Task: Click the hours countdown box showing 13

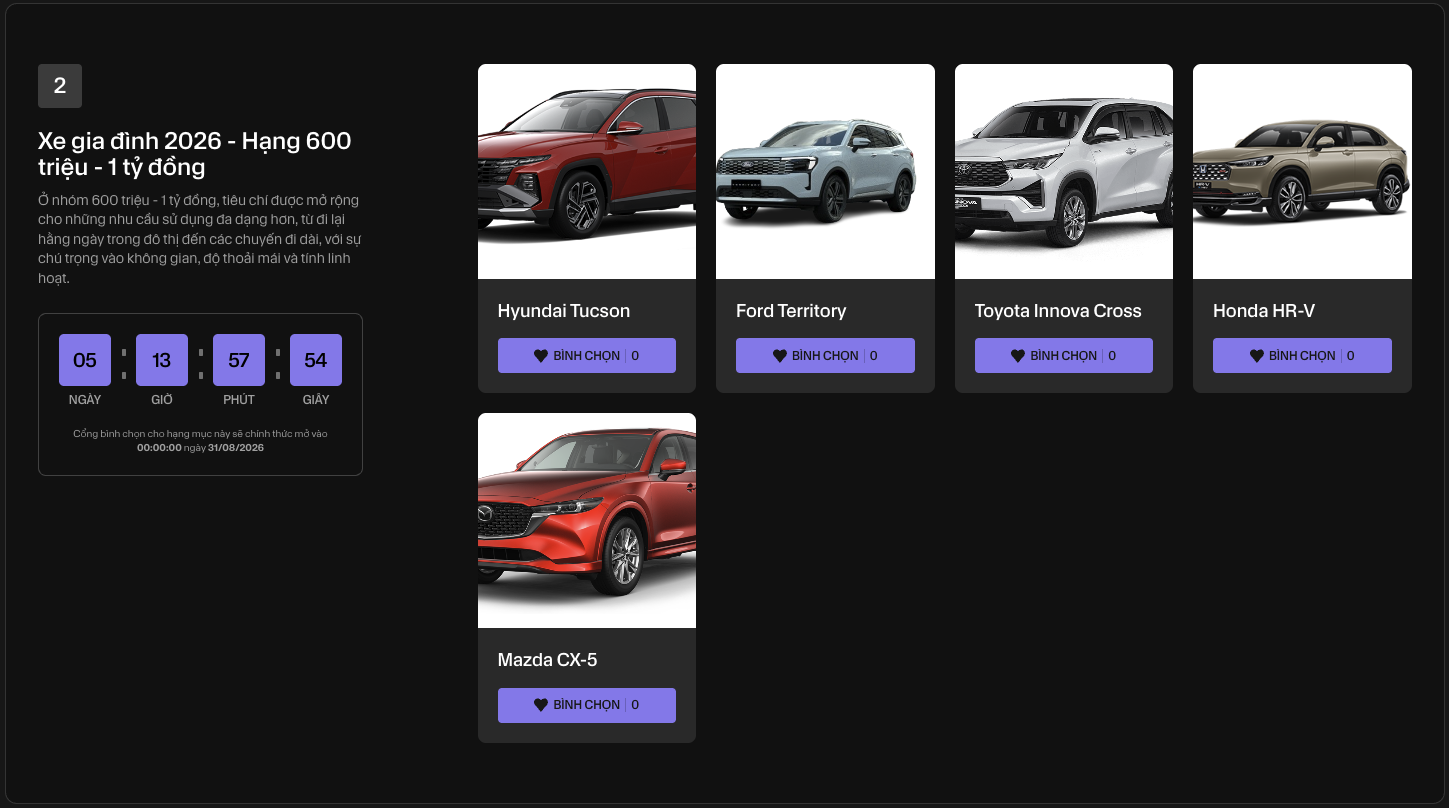Action: pos(162,360)
